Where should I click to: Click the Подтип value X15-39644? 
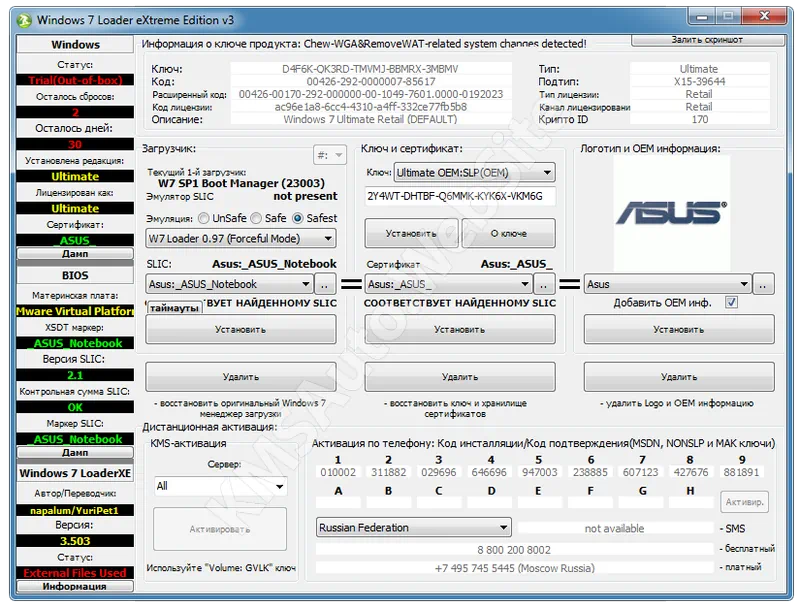[x=699, y=82]
